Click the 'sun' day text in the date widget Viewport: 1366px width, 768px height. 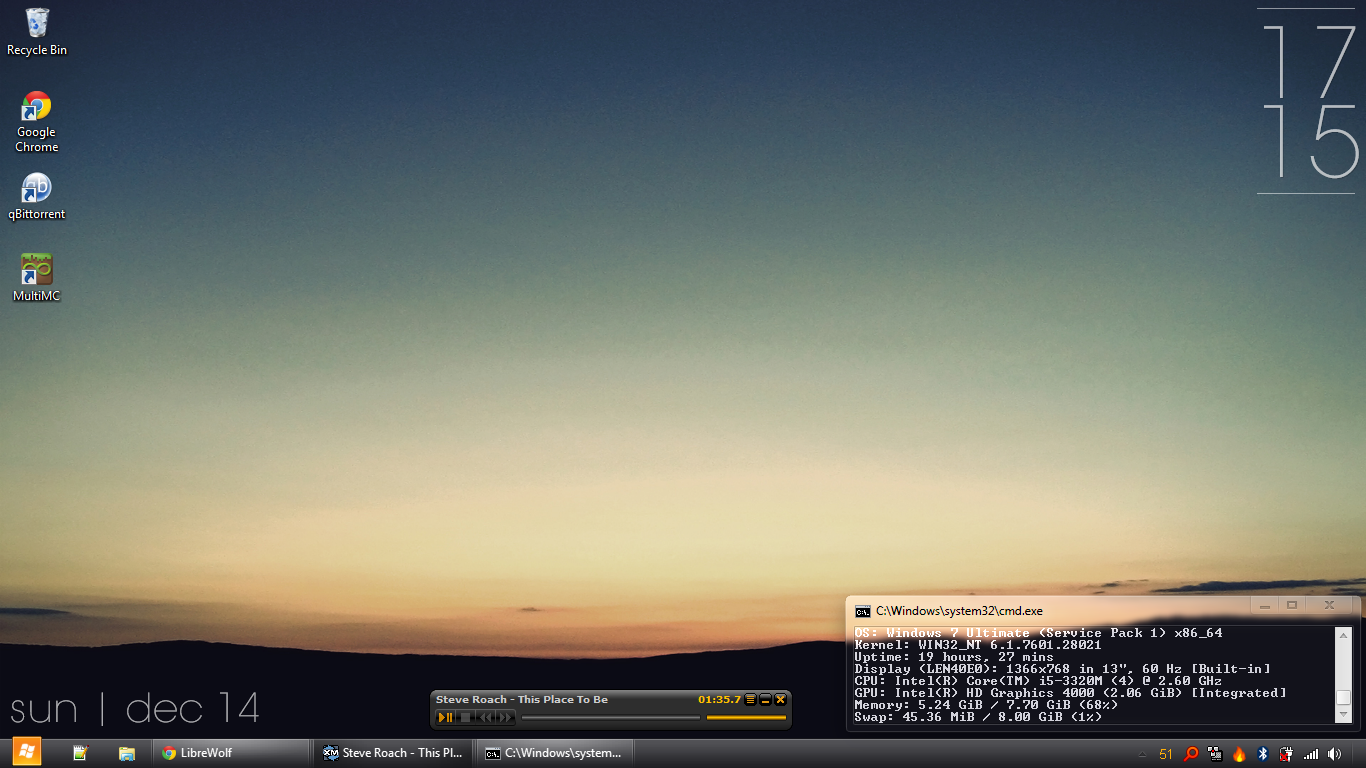(x=44, y=710)
